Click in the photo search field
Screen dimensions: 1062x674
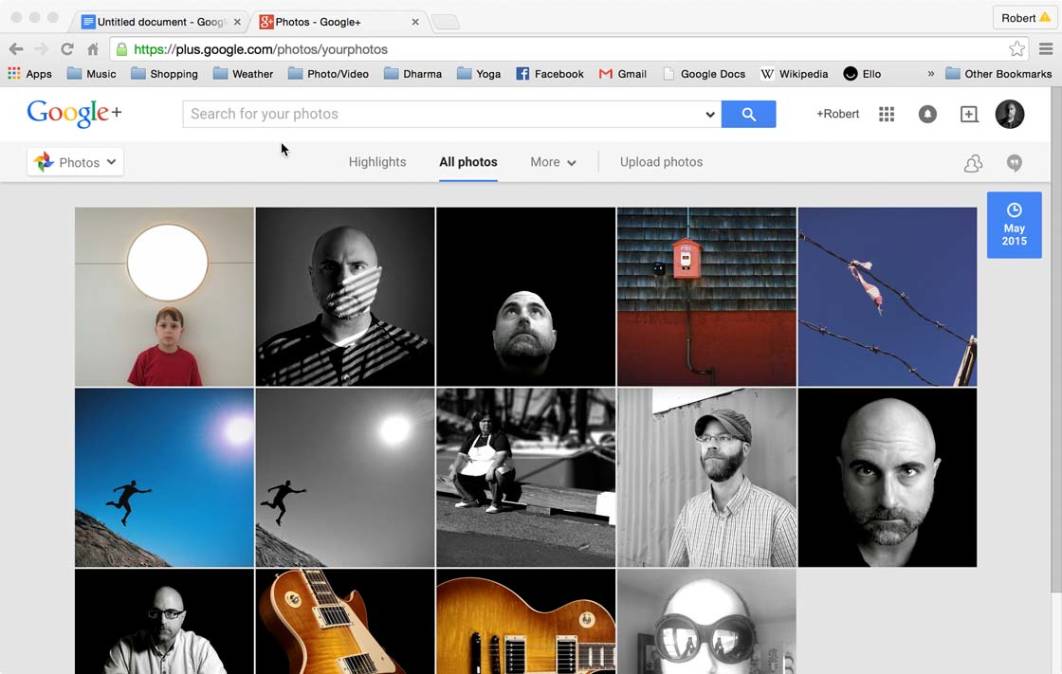pos(440,114)
